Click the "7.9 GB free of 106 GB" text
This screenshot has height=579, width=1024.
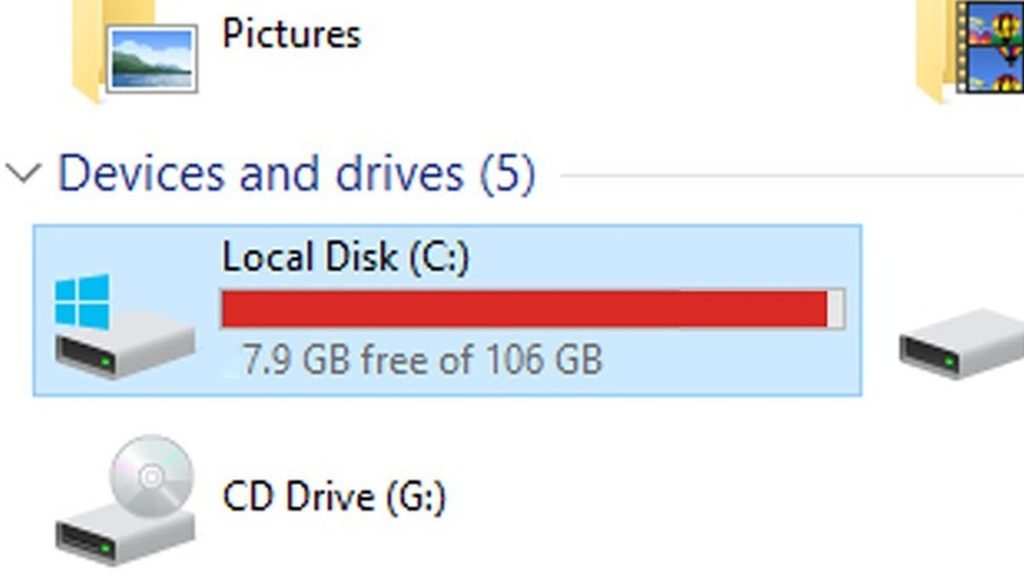(x=422, y=359)
